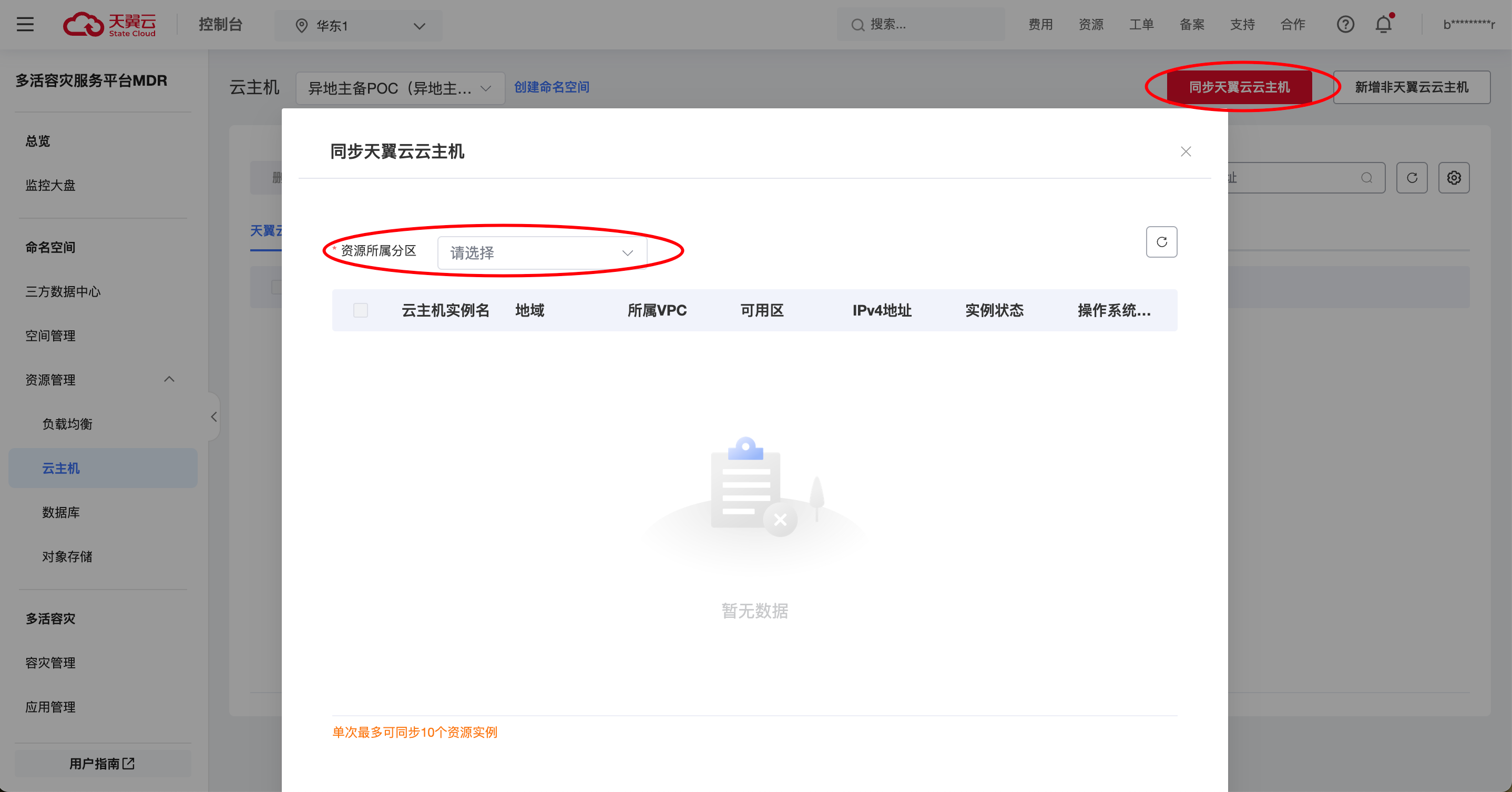The image size is (1512, 792).
Task: Close the sync cloud host dialog
Action: [1185, 152]
